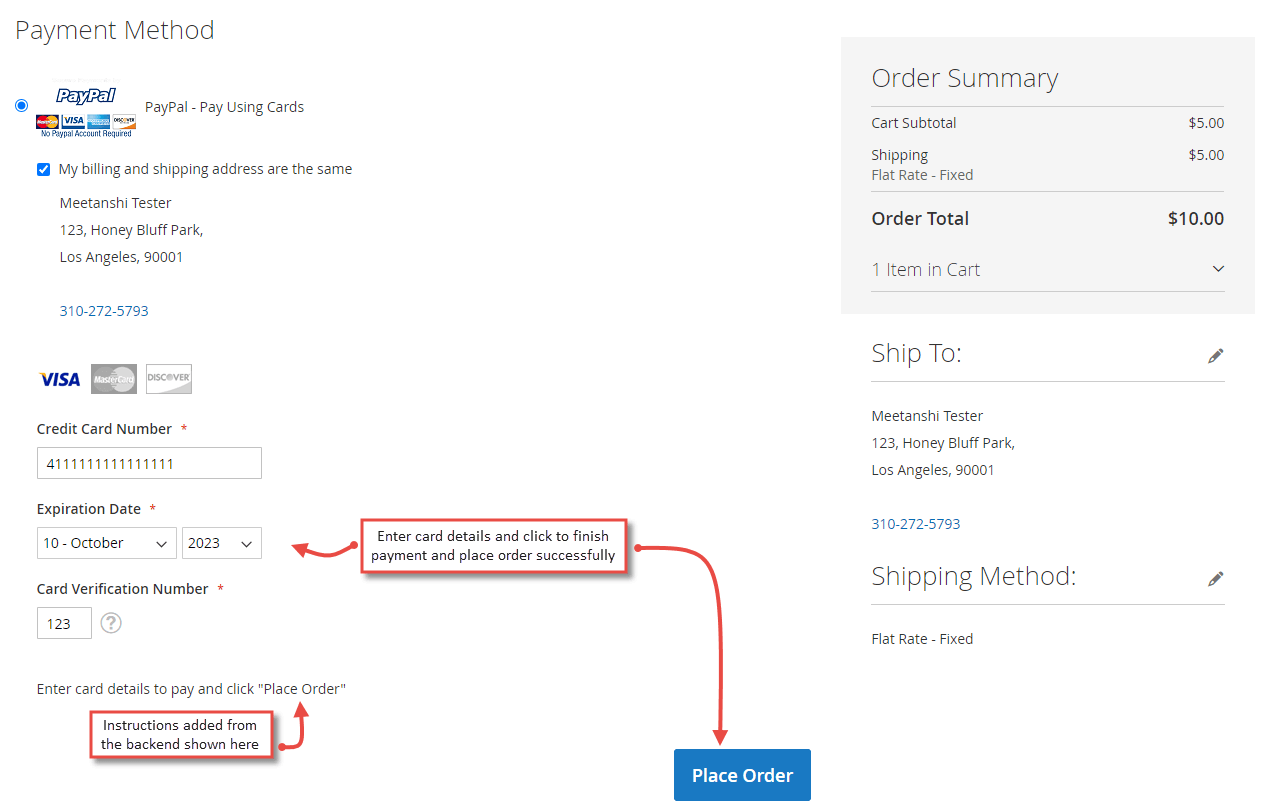Click the phone number link in Ship To section

(x=916, y=523)
